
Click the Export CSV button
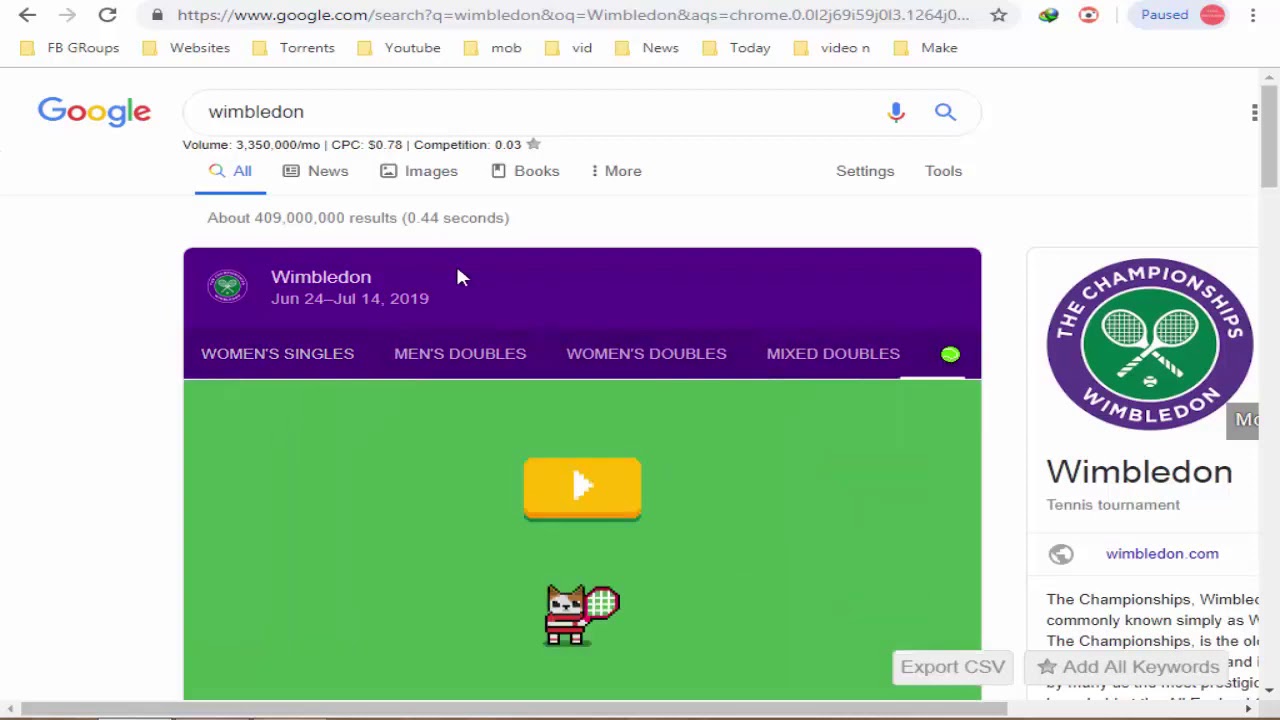pyautogui.click(x=952, y=667)
